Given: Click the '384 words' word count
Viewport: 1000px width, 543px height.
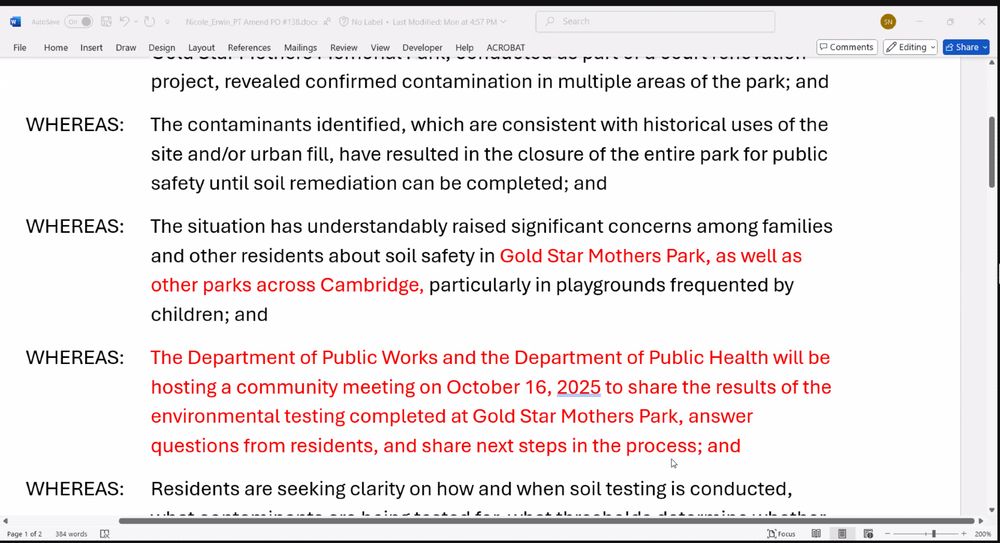Looking at the screenshot, I should coord(71,534).
